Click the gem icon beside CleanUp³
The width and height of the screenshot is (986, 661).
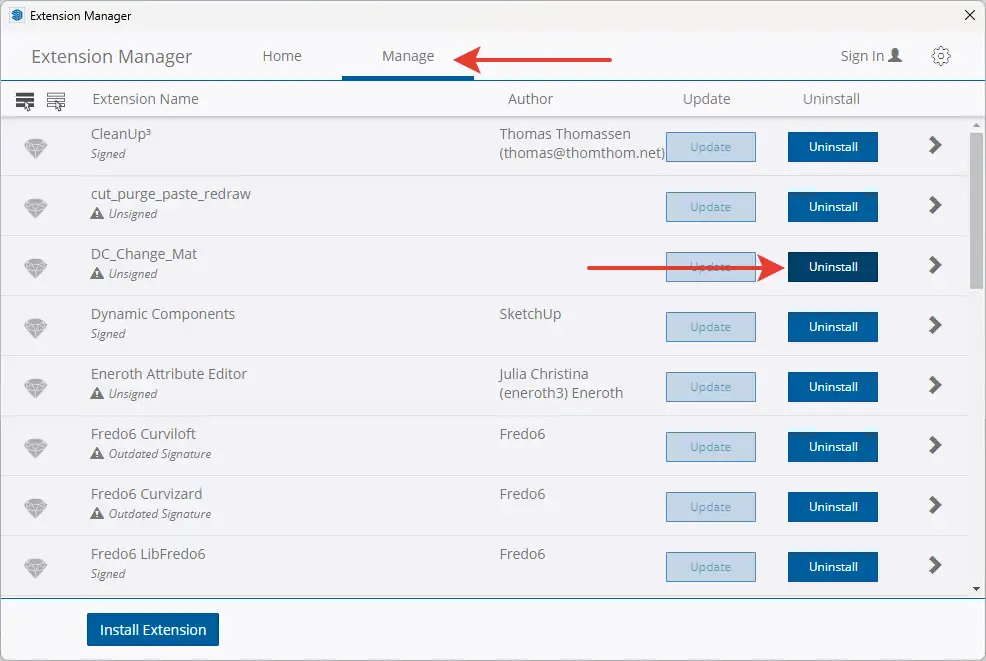(36, 148)
